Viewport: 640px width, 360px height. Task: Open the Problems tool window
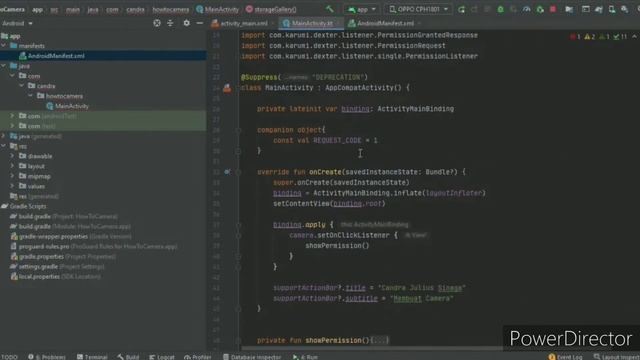click(x=47, y=357)
